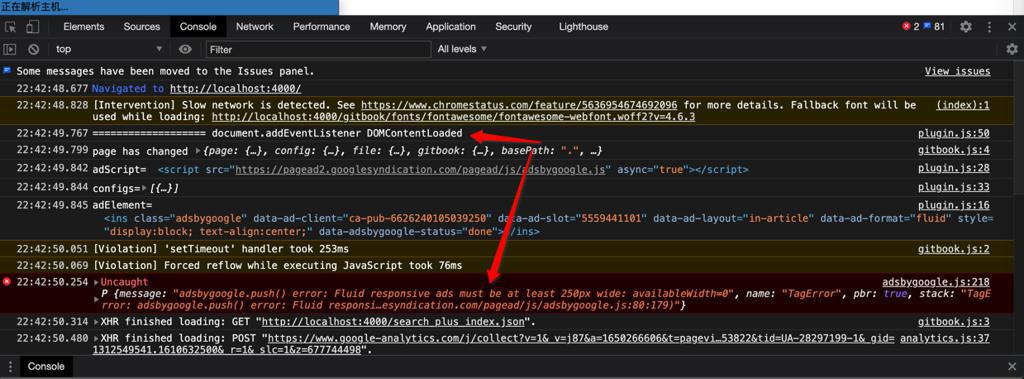This screenshot has width=1024, height=379.
Task: Open the top JavaScript context dropdown
Action: (x=108, y=49)
